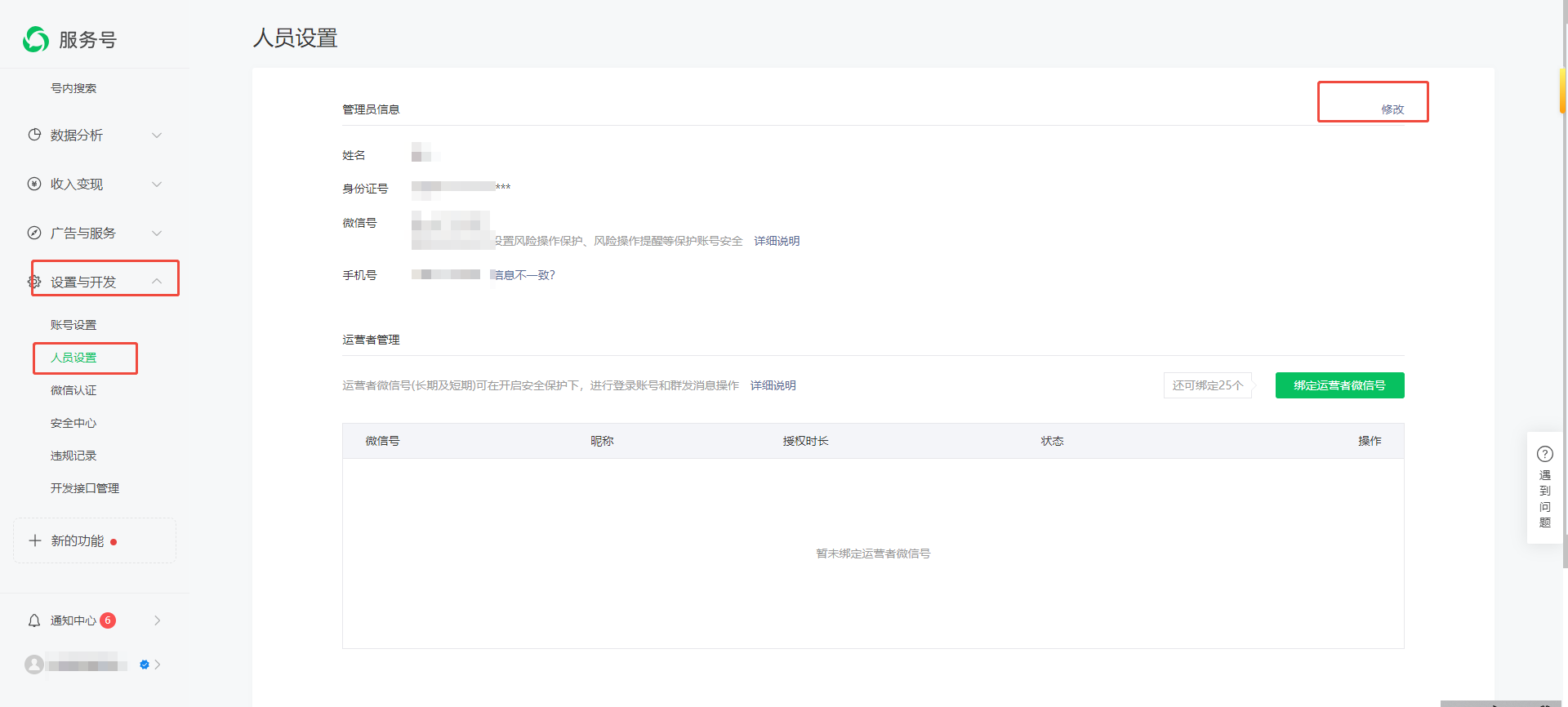Click the account avatar icon

point(34,665)
